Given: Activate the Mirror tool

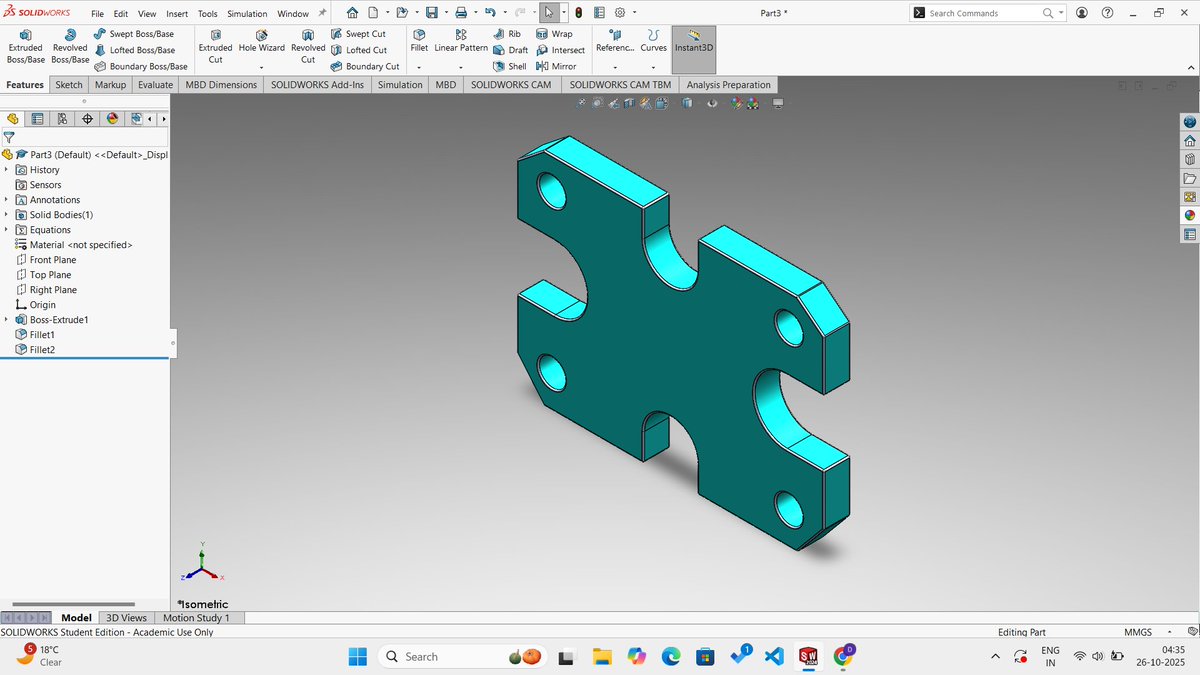Looking at the screenshot, I should [x=556, y=66].
